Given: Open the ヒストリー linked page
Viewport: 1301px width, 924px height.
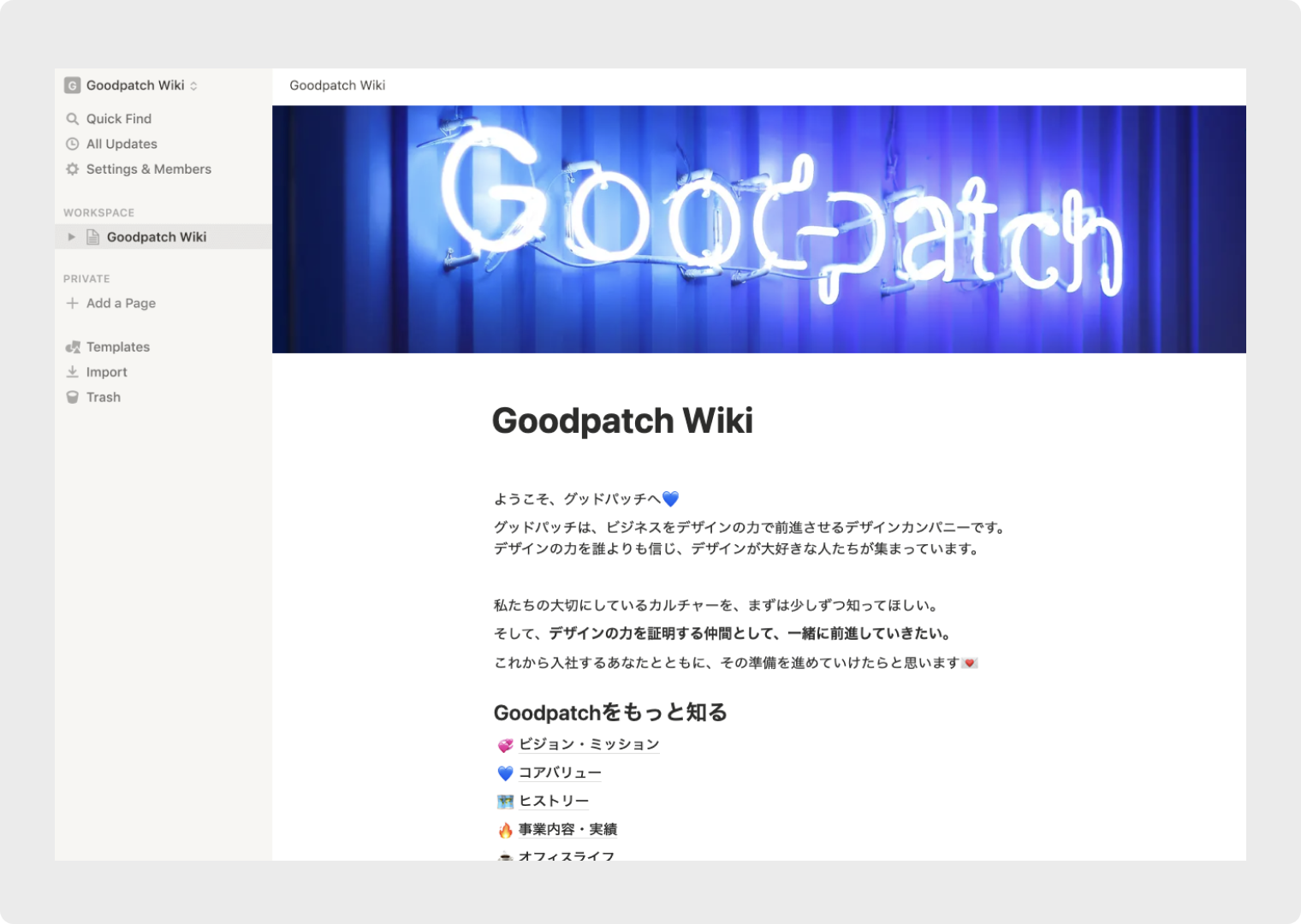Looking at the screenshot, I should [553, 801].
